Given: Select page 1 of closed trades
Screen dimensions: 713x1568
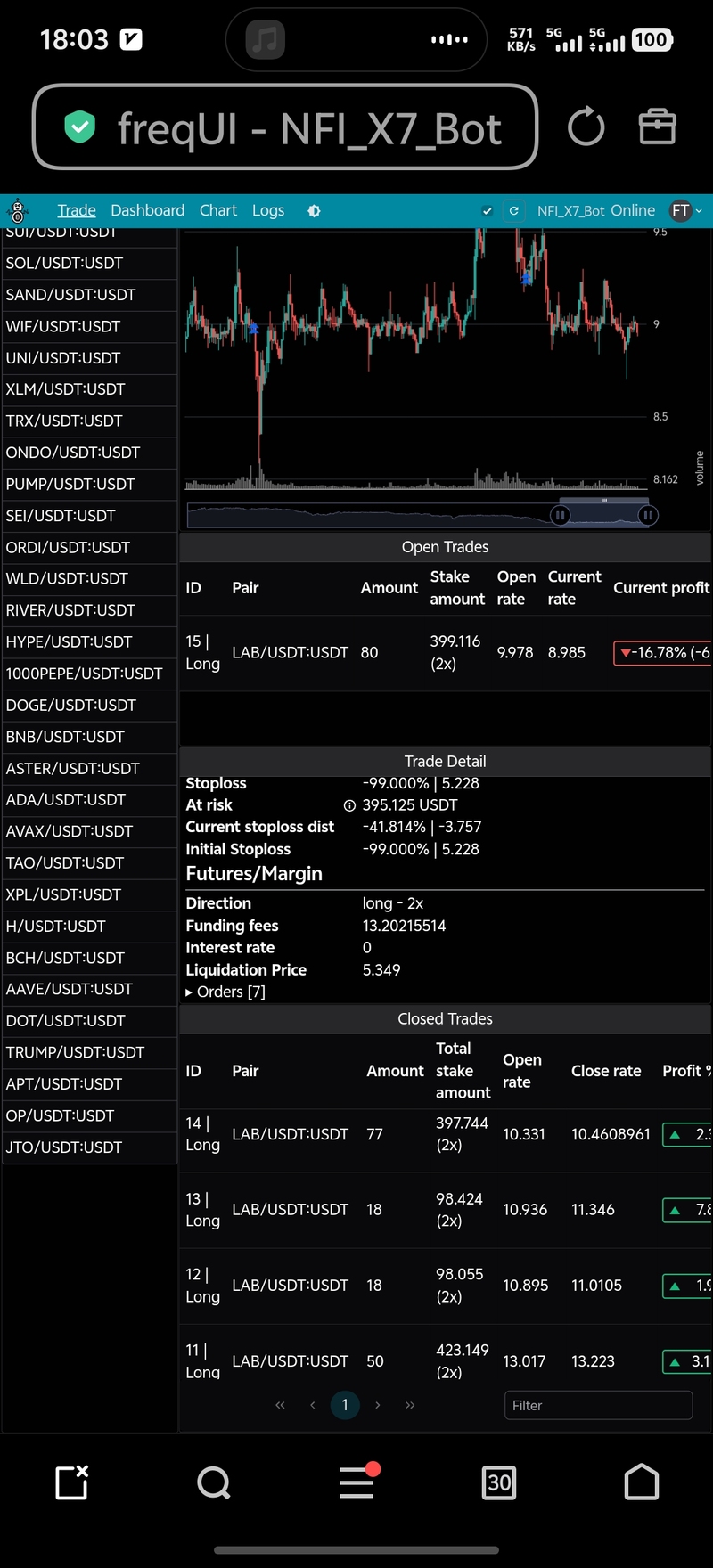Looking at the screenshot, I should click(345, 1405).
